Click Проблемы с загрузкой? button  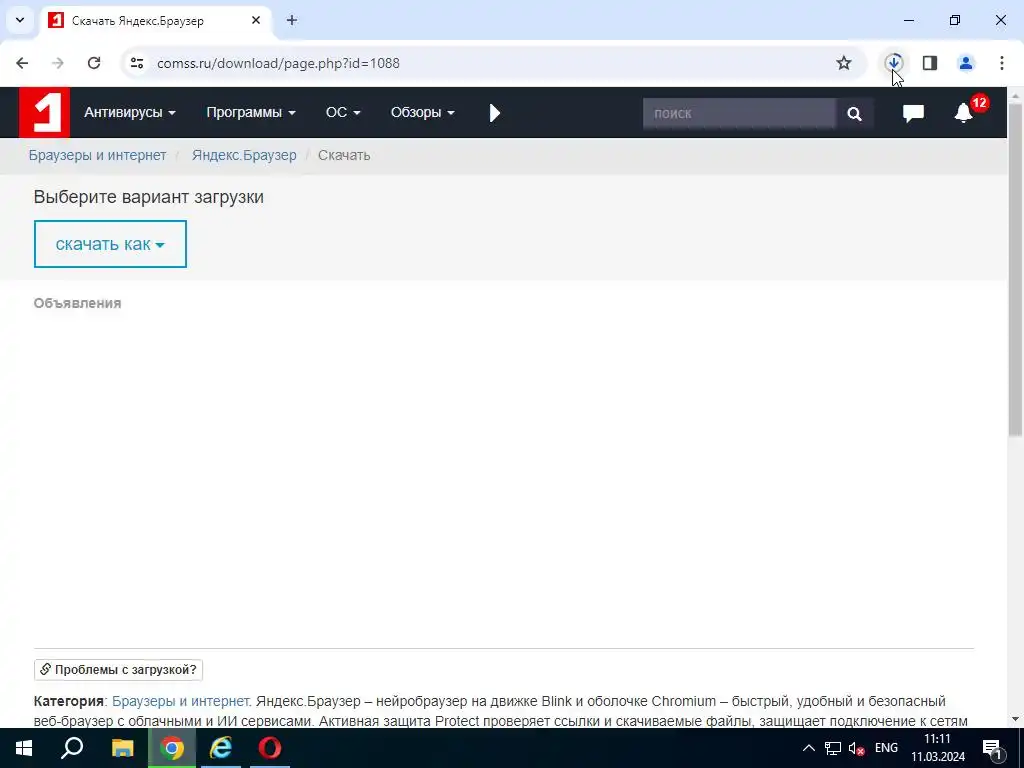coord(118,669)
